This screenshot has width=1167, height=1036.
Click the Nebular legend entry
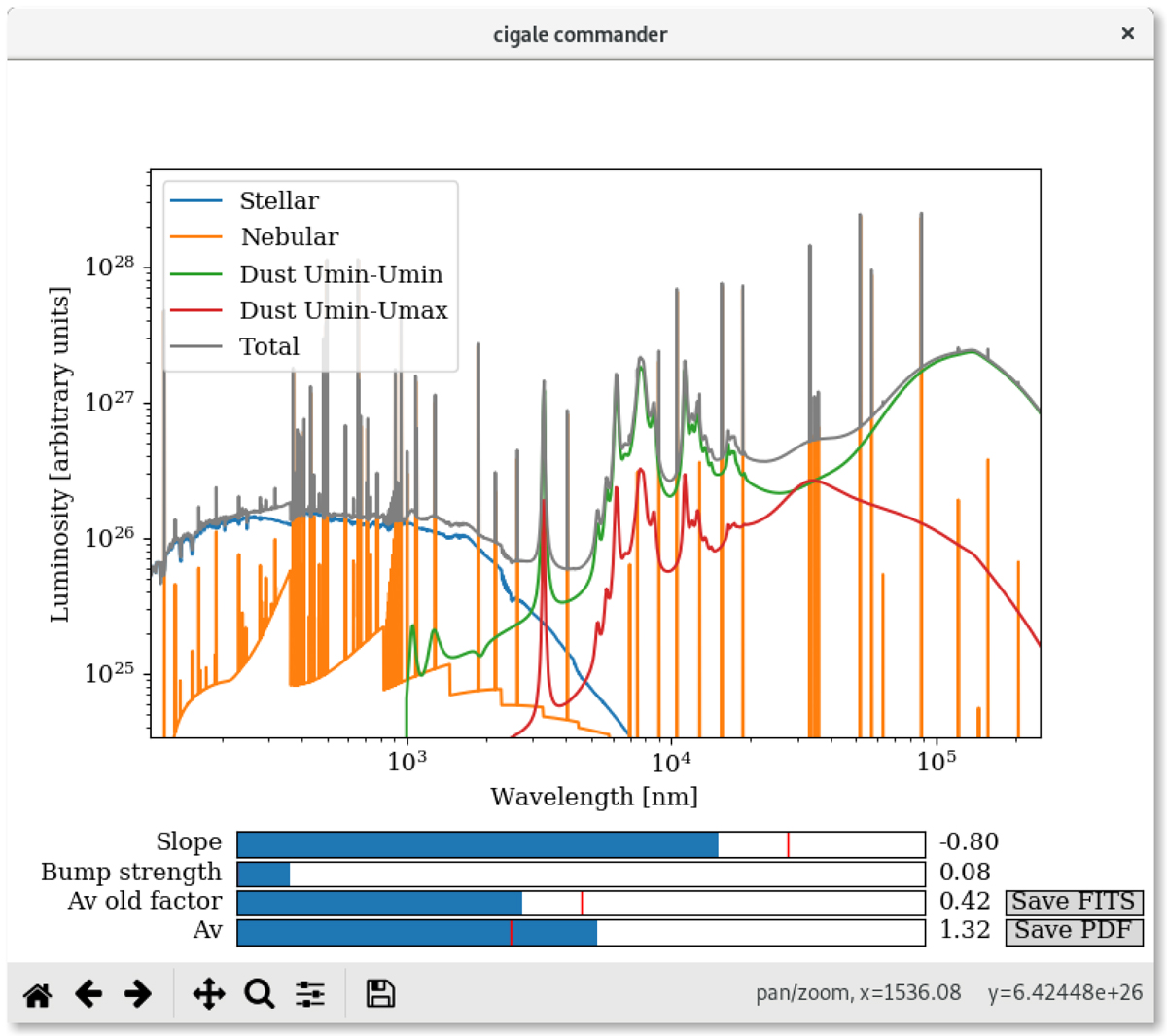tap(290, 237)
